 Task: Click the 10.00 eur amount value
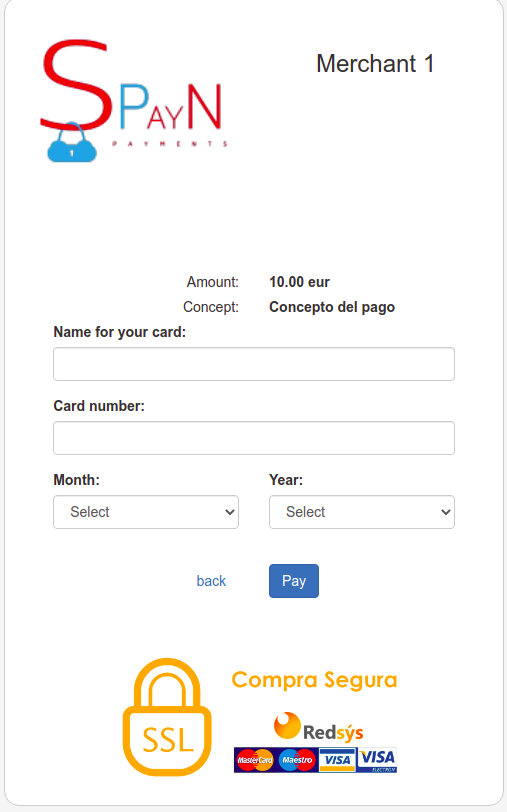tap(299, 282)
